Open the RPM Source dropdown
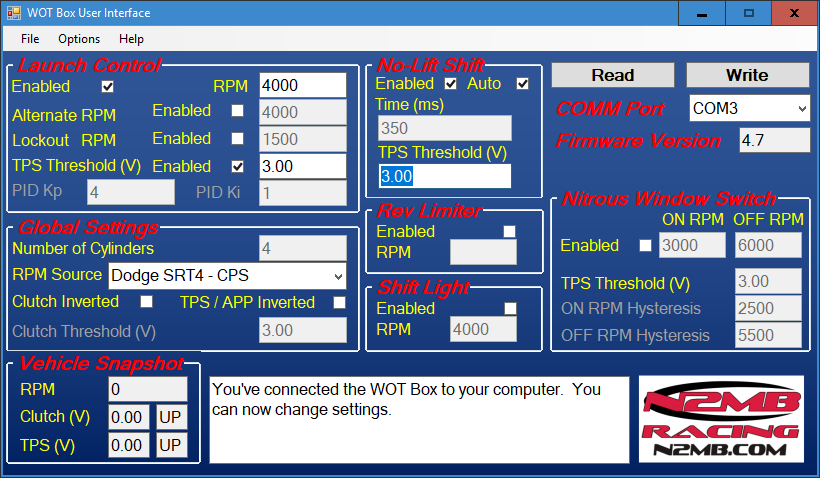The height and width of the screenshot is (478, 820). (226, 275)
